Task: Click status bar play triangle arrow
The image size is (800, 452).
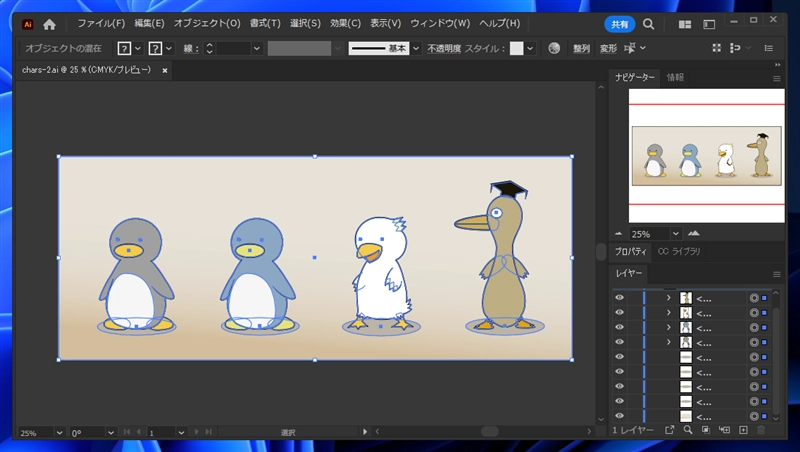Action: 365,432
